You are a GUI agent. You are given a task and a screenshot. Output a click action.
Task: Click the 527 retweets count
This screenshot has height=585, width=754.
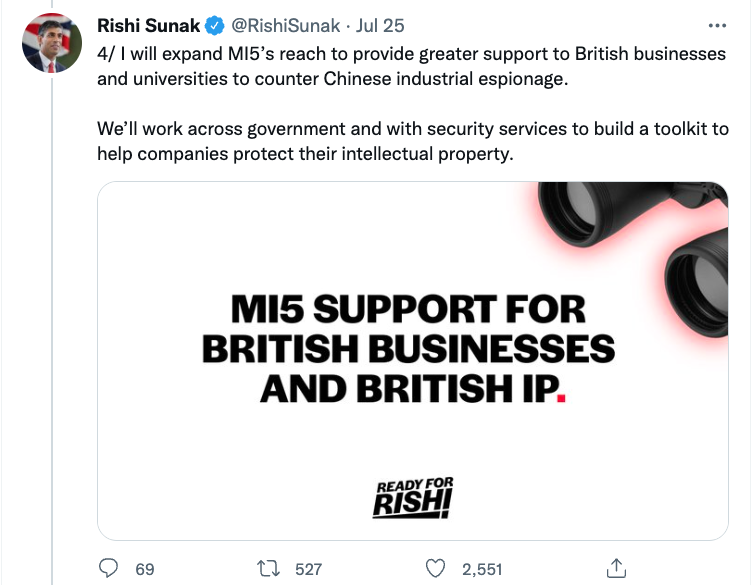(308, 569)
